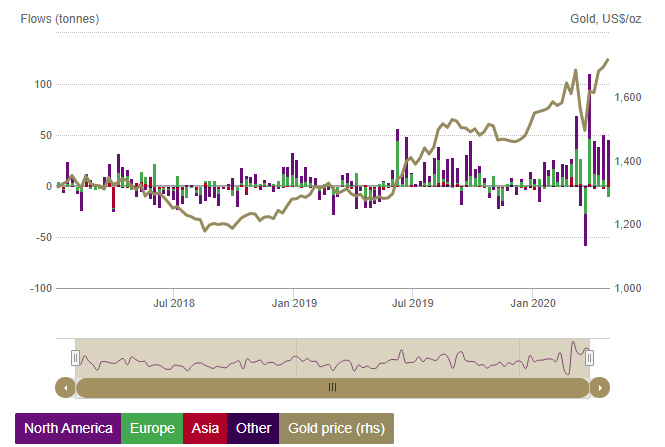
Task: Click the Jan 2019 x-axis label
Action: click(295, 302)
